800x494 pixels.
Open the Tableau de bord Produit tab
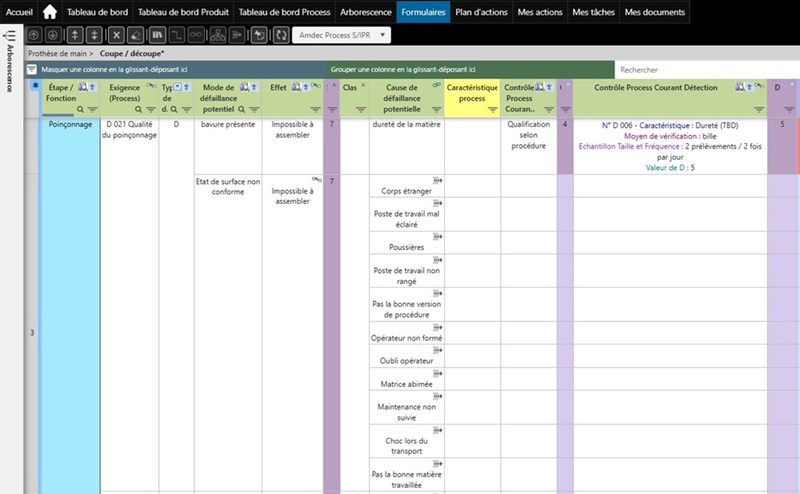pyautogui.click(x=183, y=12)
